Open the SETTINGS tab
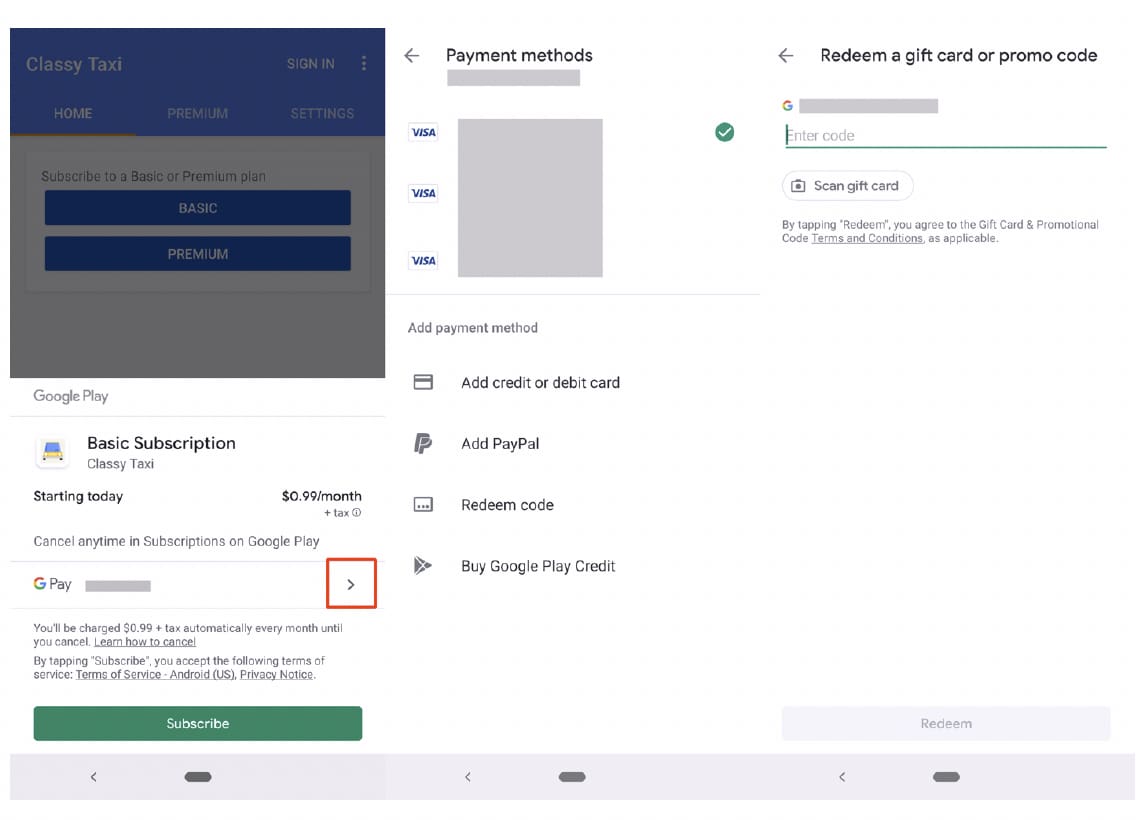 pyautogui.click(x=321, y=114)
